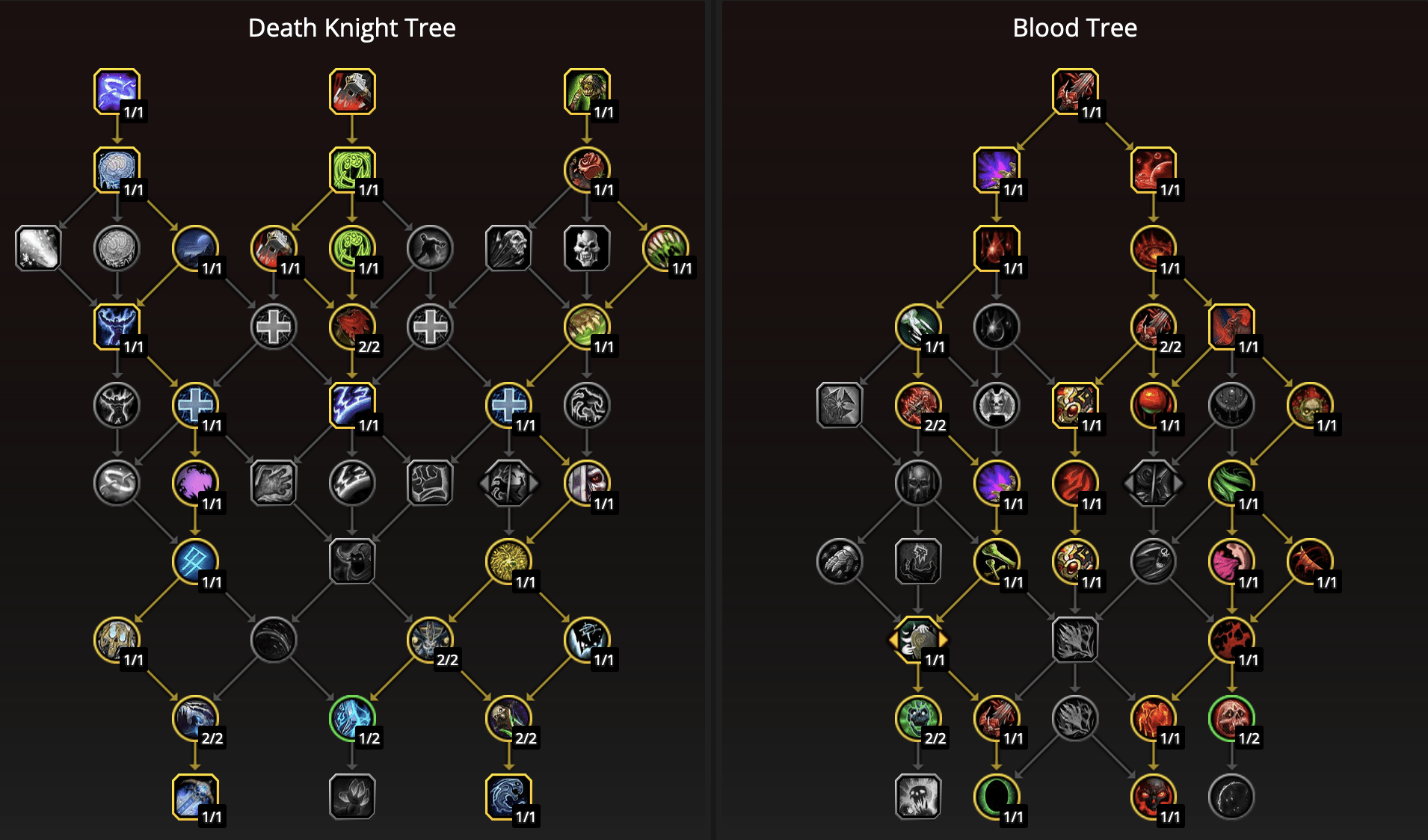Click the green-bordered blue lightning 1/2 talent

click(x=352, y=718)
